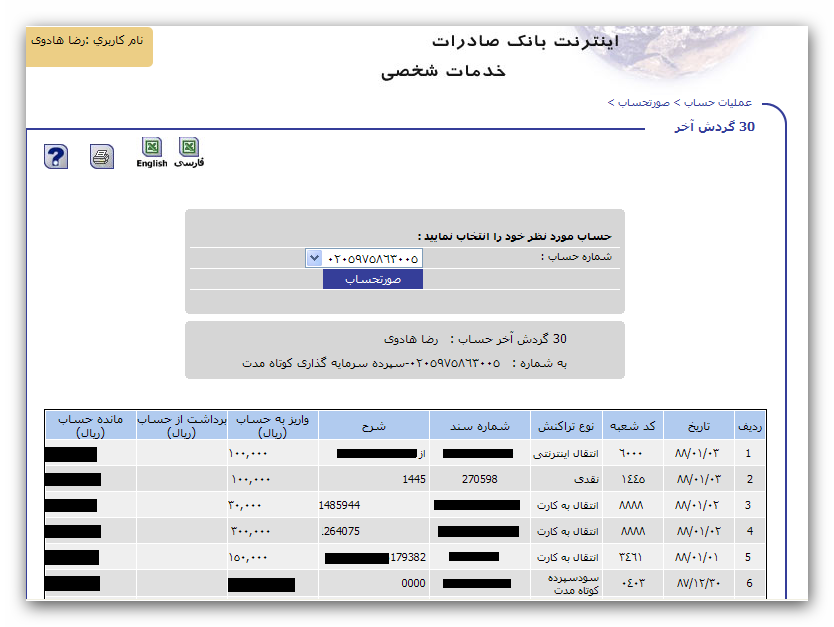Click description 1445 in row 2

point(414,479)
